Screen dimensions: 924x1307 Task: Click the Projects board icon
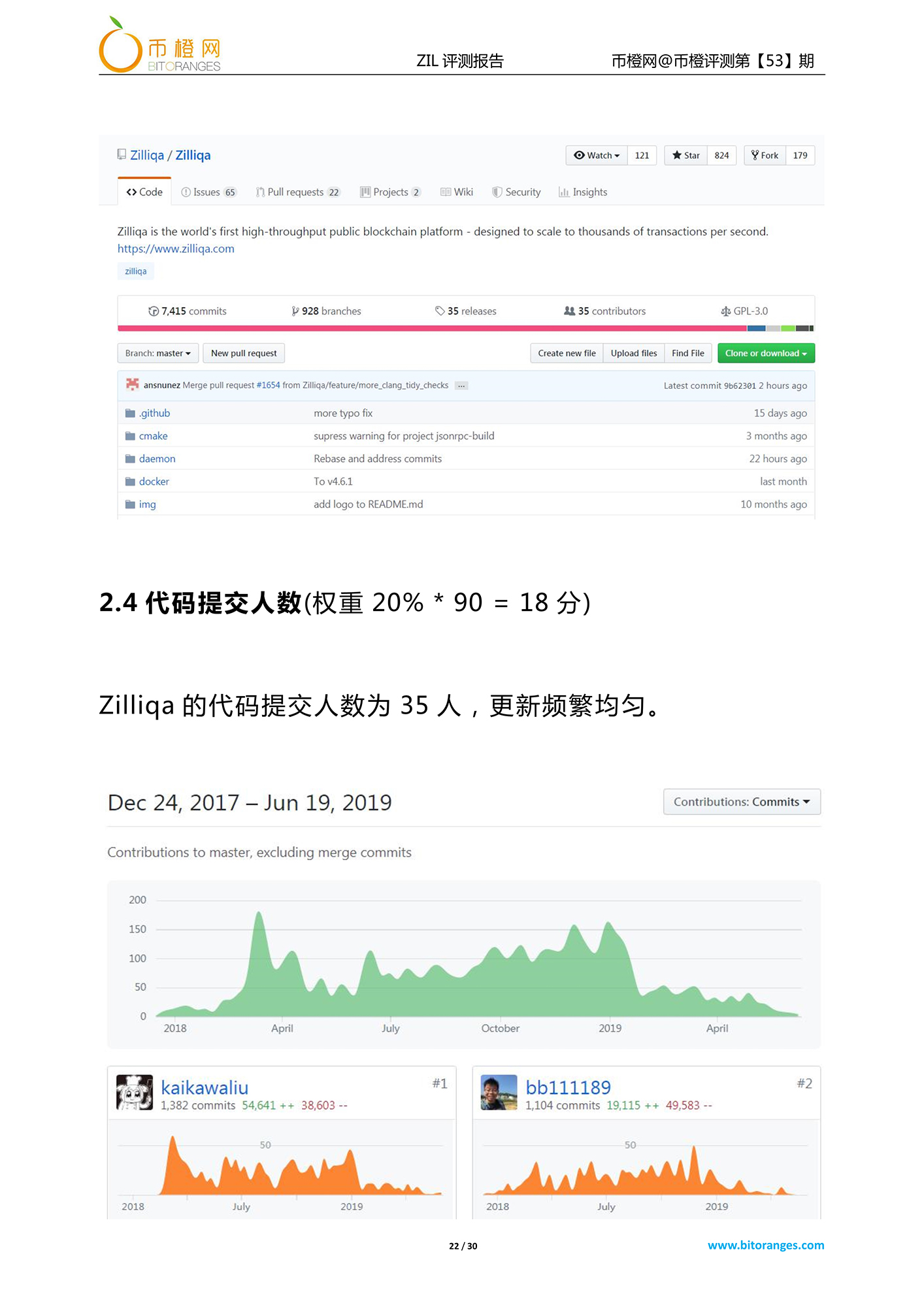365,192
